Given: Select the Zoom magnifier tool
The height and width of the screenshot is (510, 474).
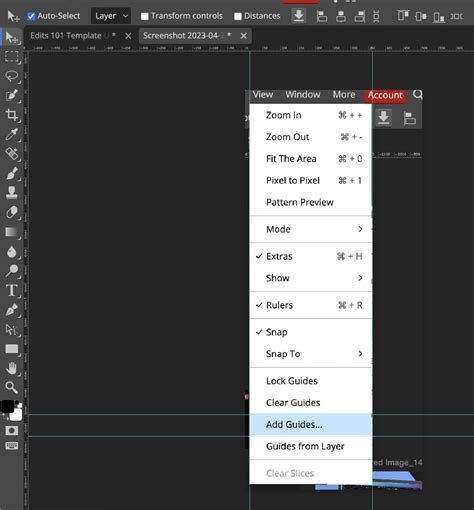Looking at the screenshot, I should (x=12, y=388).
